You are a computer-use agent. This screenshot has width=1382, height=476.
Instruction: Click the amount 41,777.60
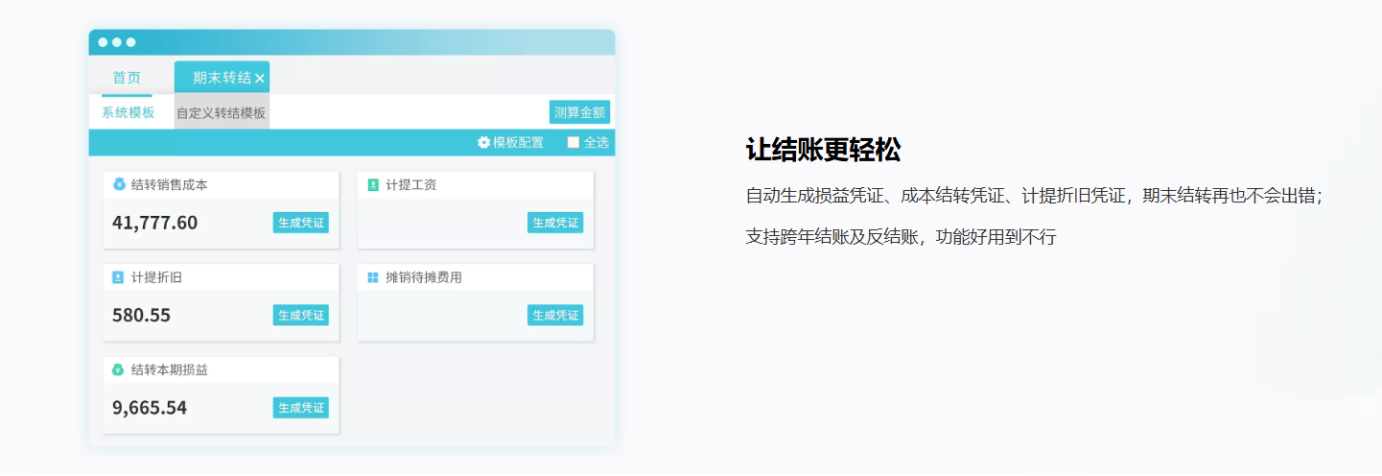tap(155, 223)
